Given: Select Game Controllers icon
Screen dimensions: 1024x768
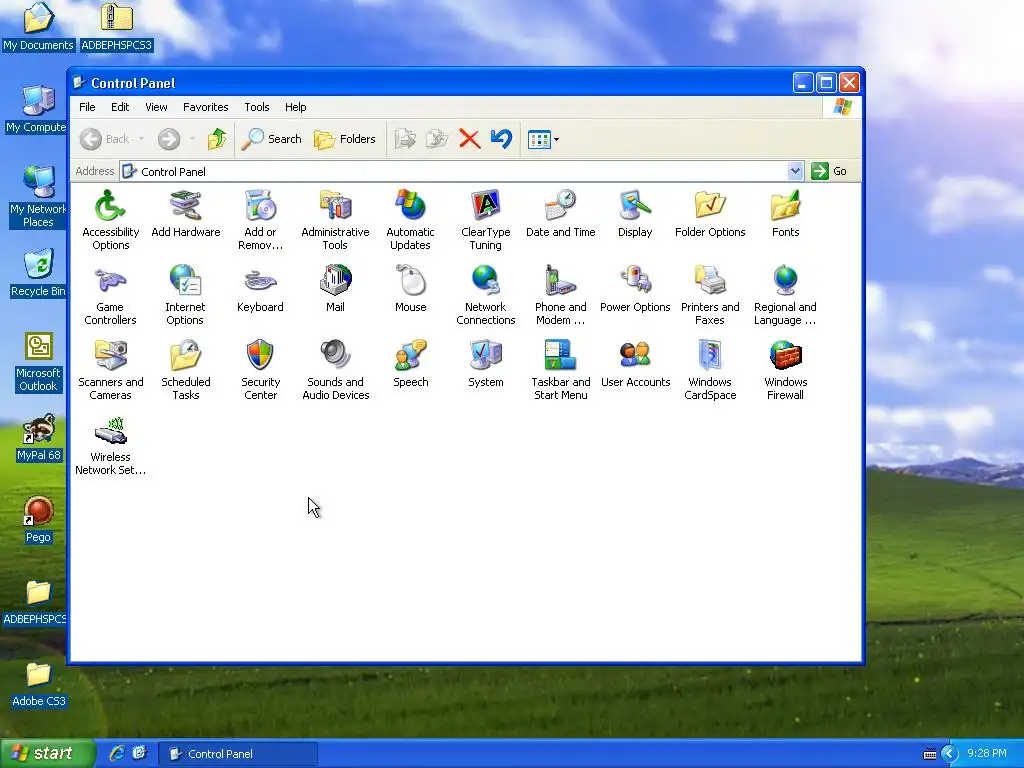Looking at the screenshot, I should click(110, 295).
